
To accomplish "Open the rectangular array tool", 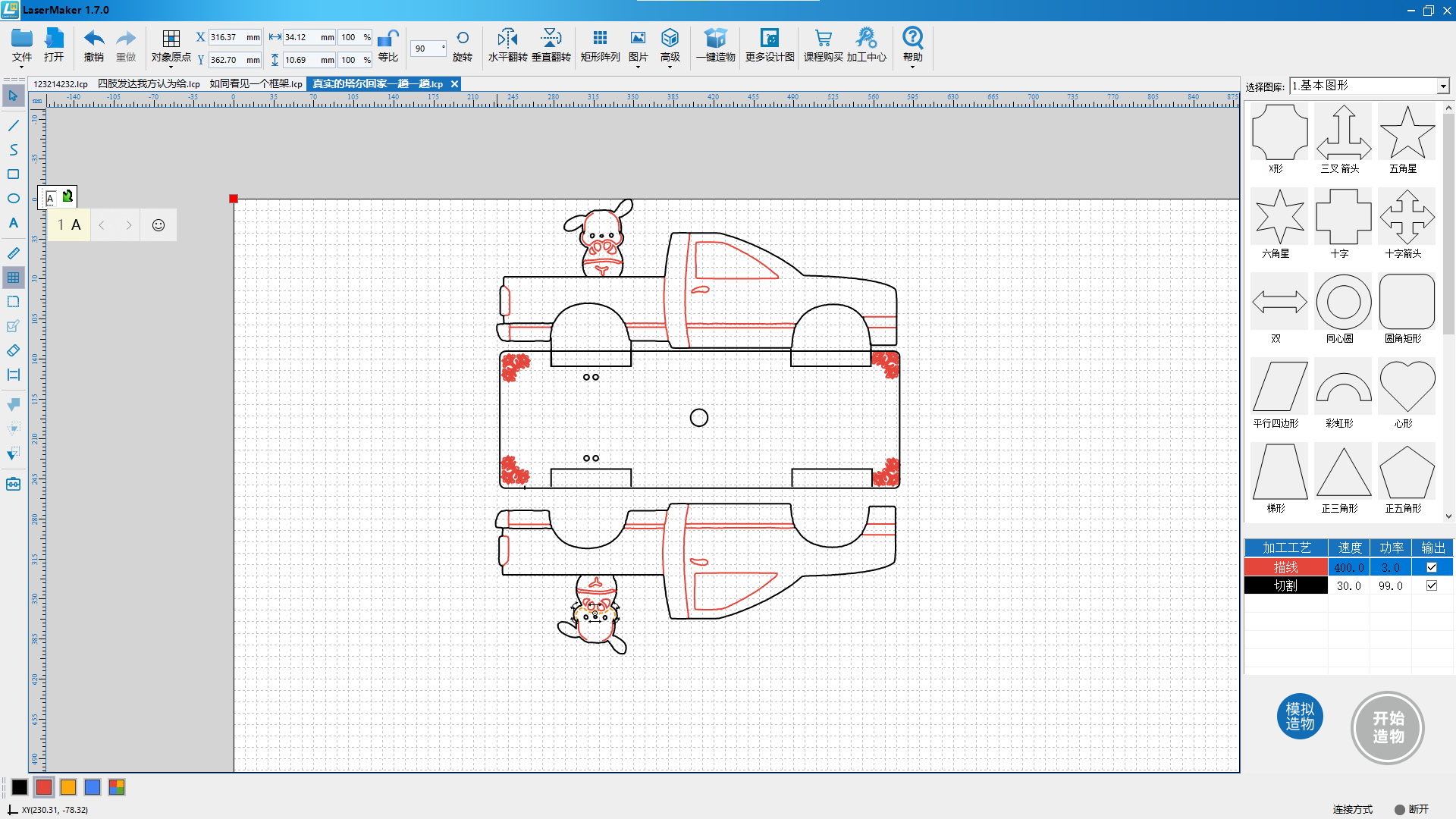I will 600,38.
